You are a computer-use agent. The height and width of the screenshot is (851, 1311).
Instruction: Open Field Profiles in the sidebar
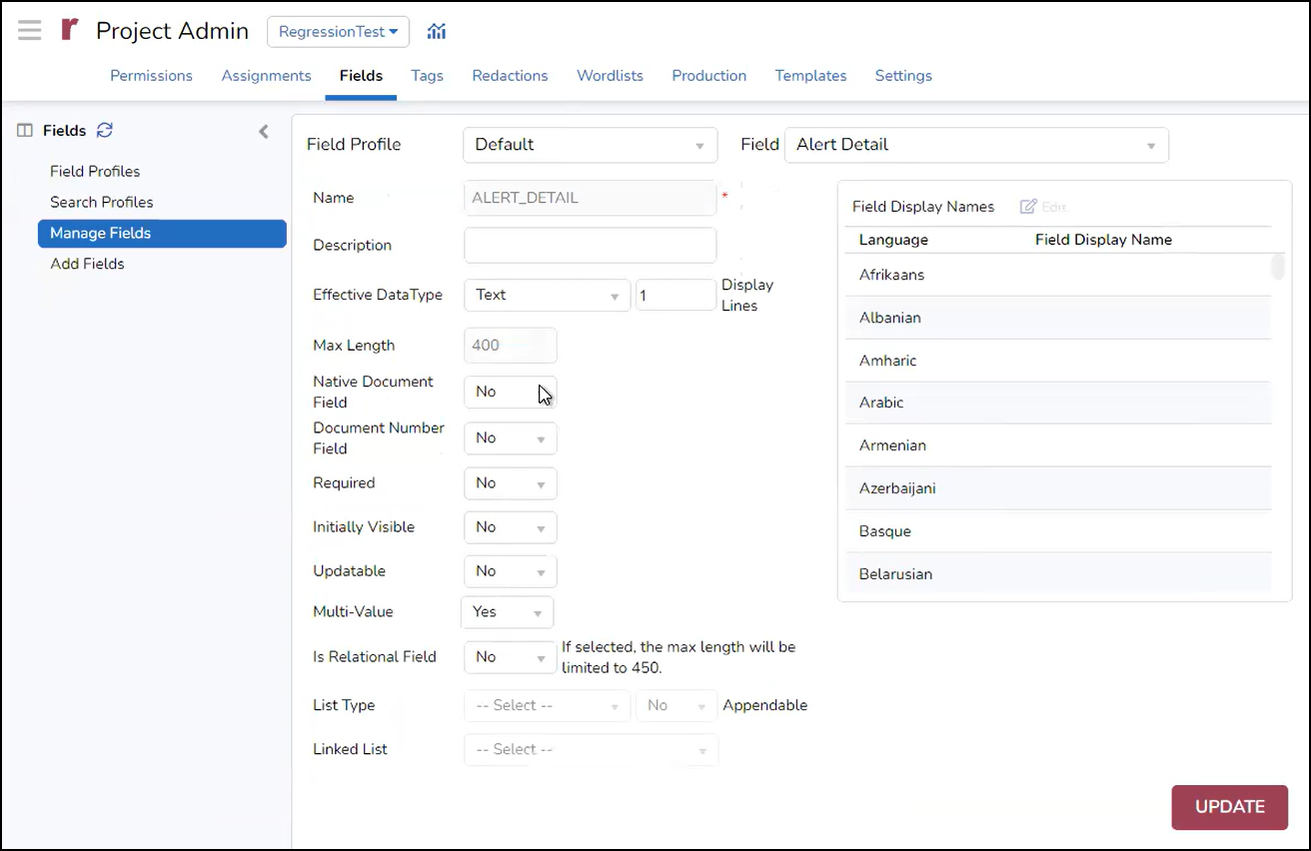pos(95,171)
